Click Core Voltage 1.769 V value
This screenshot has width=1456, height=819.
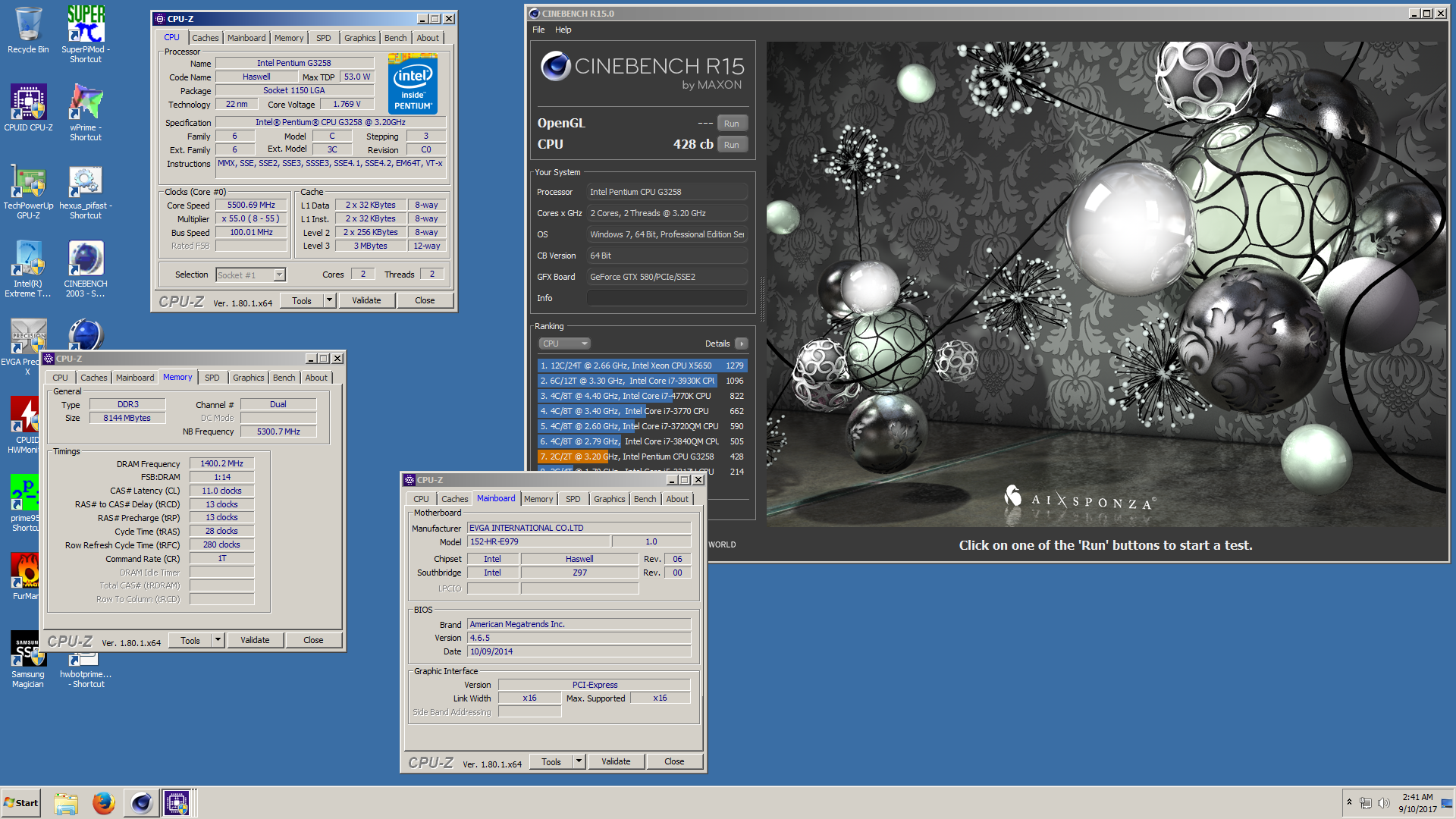click(x=347, y=105)
